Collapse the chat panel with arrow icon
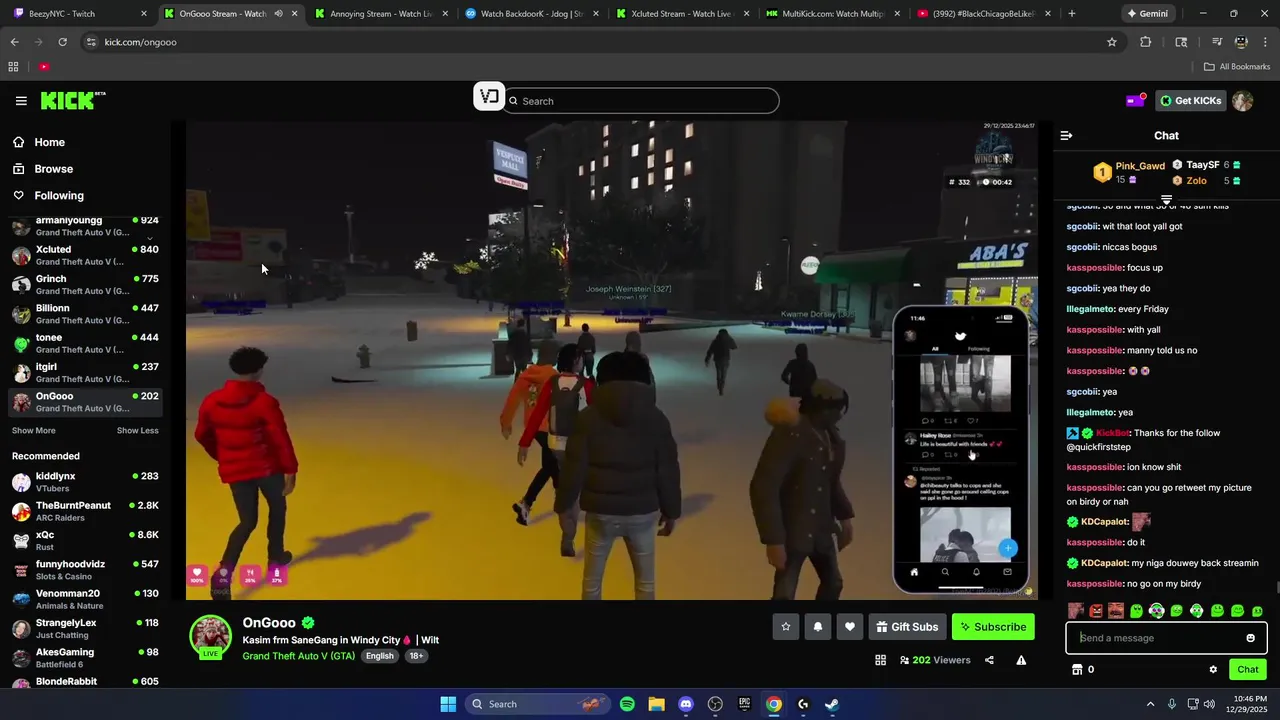The image size is (1280, 720). [1066, 135]
